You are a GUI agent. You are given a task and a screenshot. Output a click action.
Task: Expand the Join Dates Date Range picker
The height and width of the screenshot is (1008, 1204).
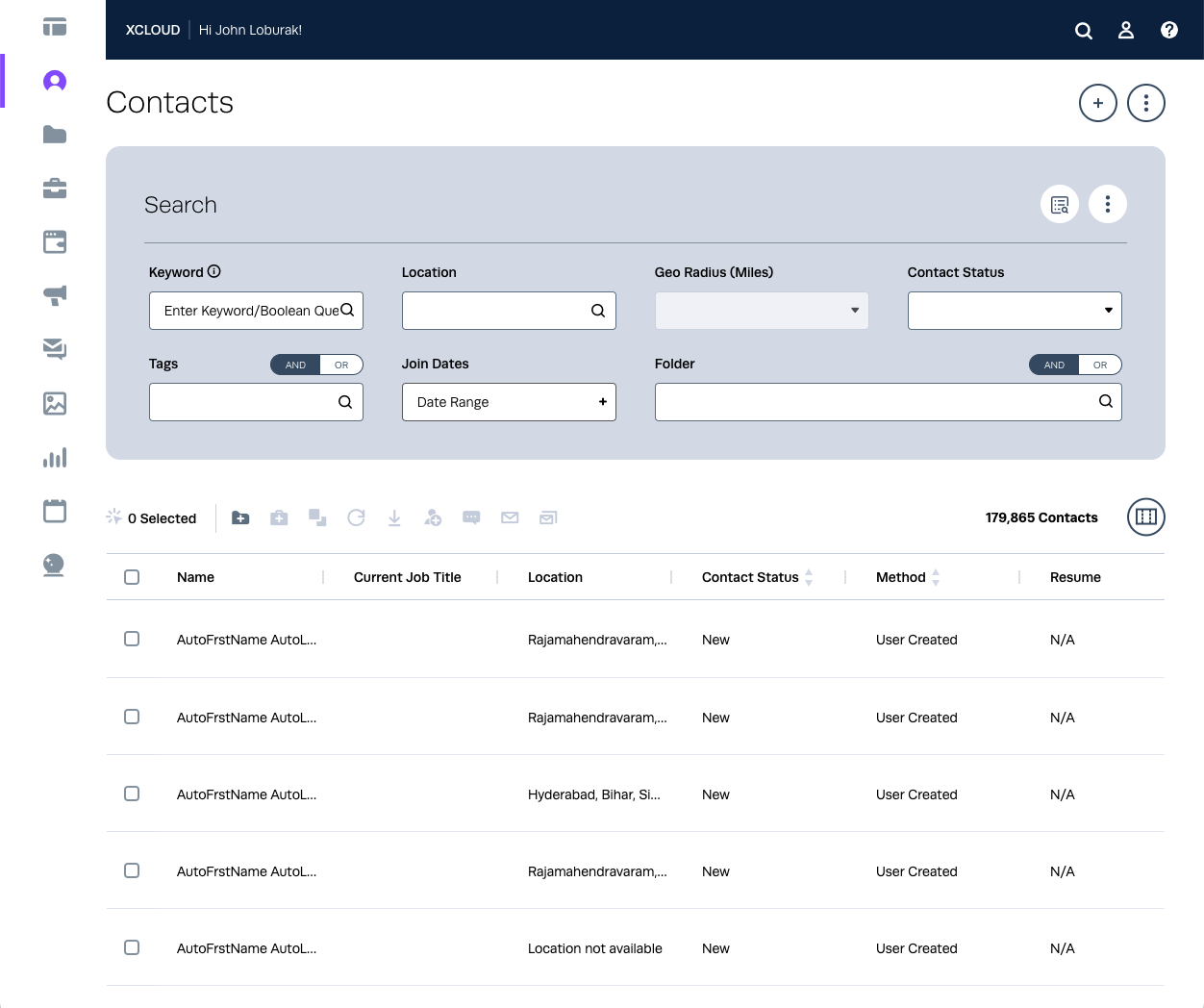509,402
